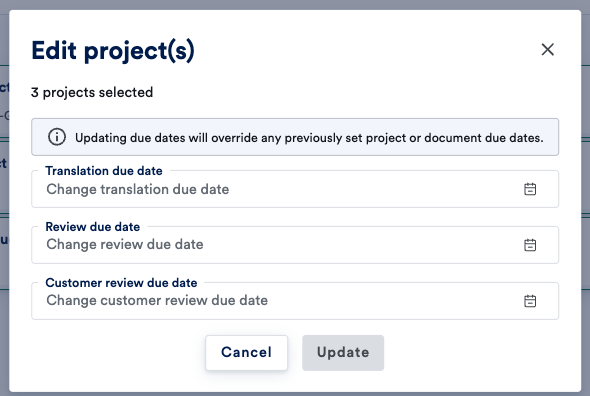Click the Edit project(s) heading
Screen dimensions: 590x396
113,51
